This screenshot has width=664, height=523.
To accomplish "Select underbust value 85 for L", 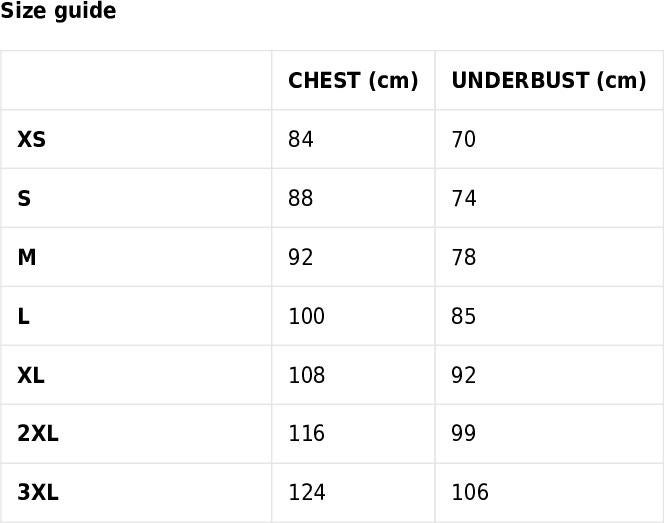I will (x=464, y=316).
